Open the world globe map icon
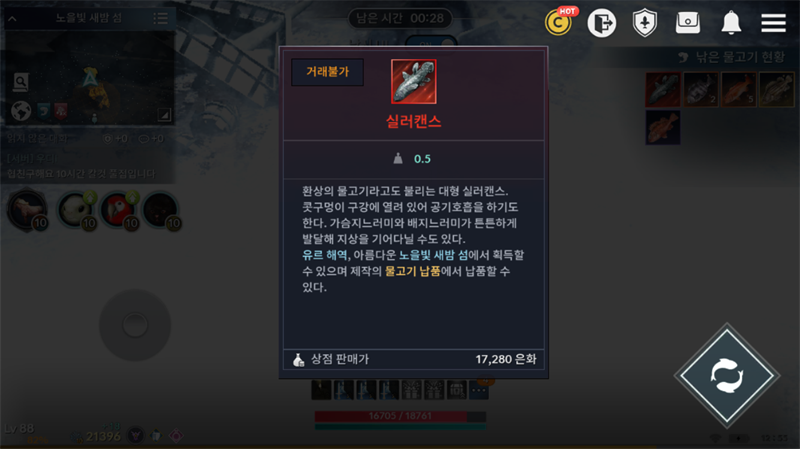The image size is (800, 449). pyautogui.click(x=21, y=111)
